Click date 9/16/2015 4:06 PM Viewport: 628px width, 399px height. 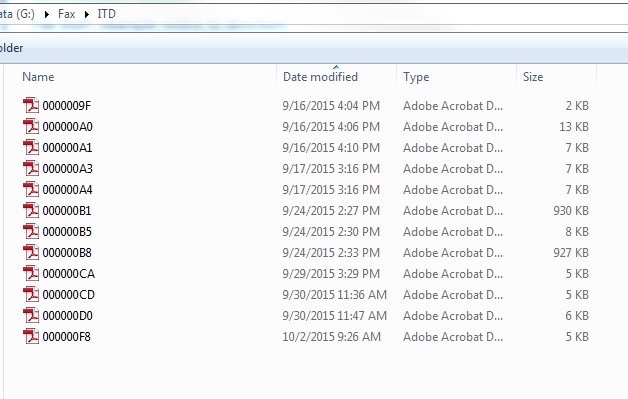click(331, 127)
